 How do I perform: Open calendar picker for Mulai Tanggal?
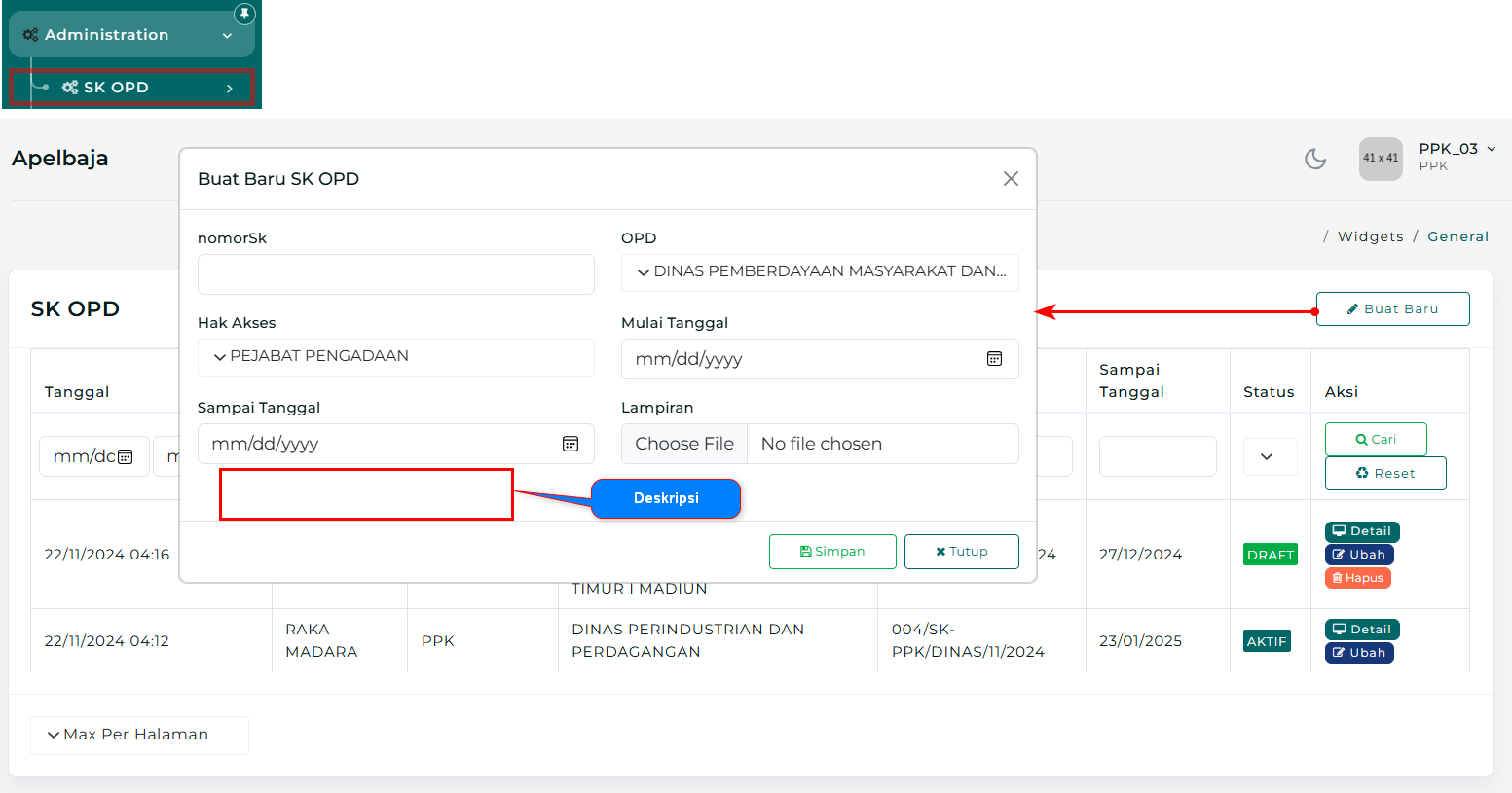[x=994, y=359]
